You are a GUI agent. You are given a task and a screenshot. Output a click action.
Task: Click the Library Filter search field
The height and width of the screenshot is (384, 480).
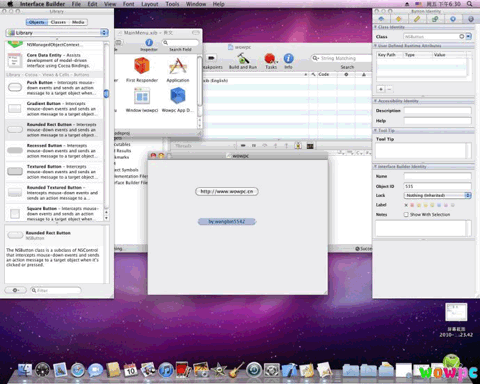click(x=55, y=290)
